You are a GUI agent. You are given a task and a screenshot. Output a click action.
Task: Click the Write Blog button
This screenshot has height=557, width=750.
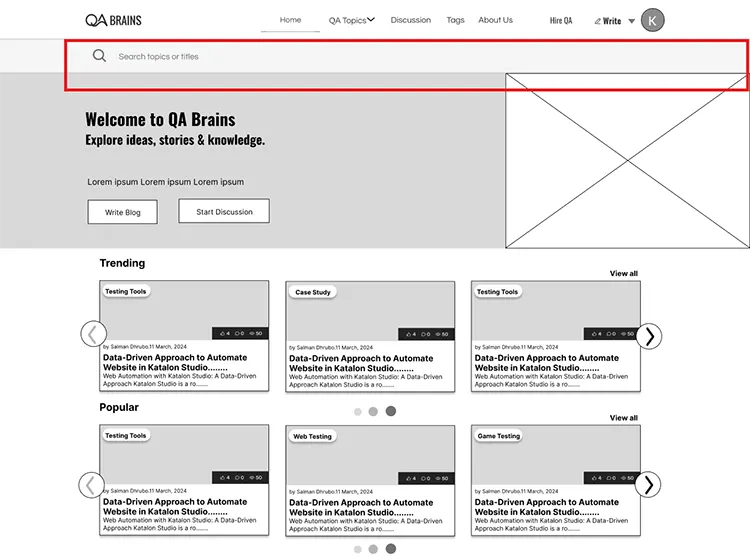[x=122, y=212]
